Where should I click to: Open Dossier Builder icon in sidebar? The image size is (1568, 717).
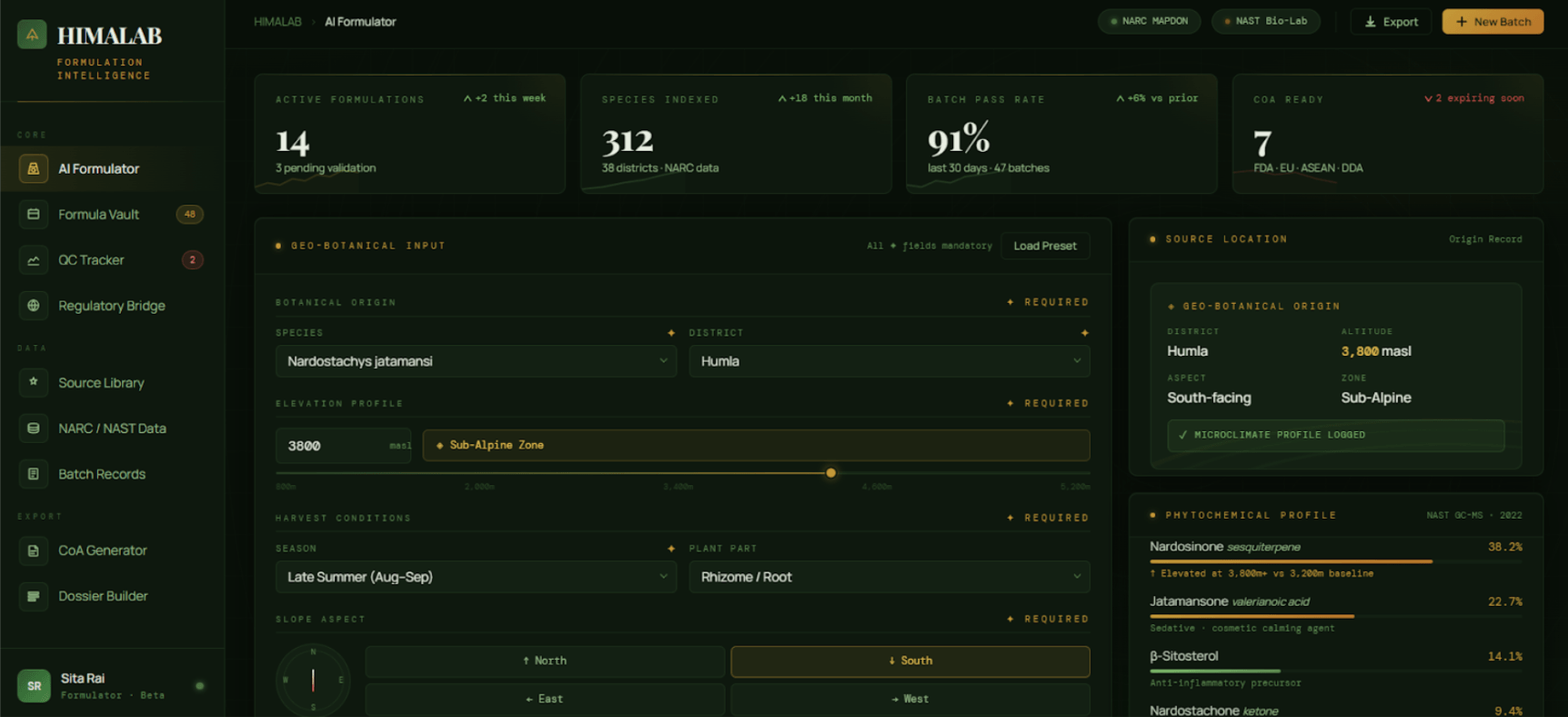point(34,596)
